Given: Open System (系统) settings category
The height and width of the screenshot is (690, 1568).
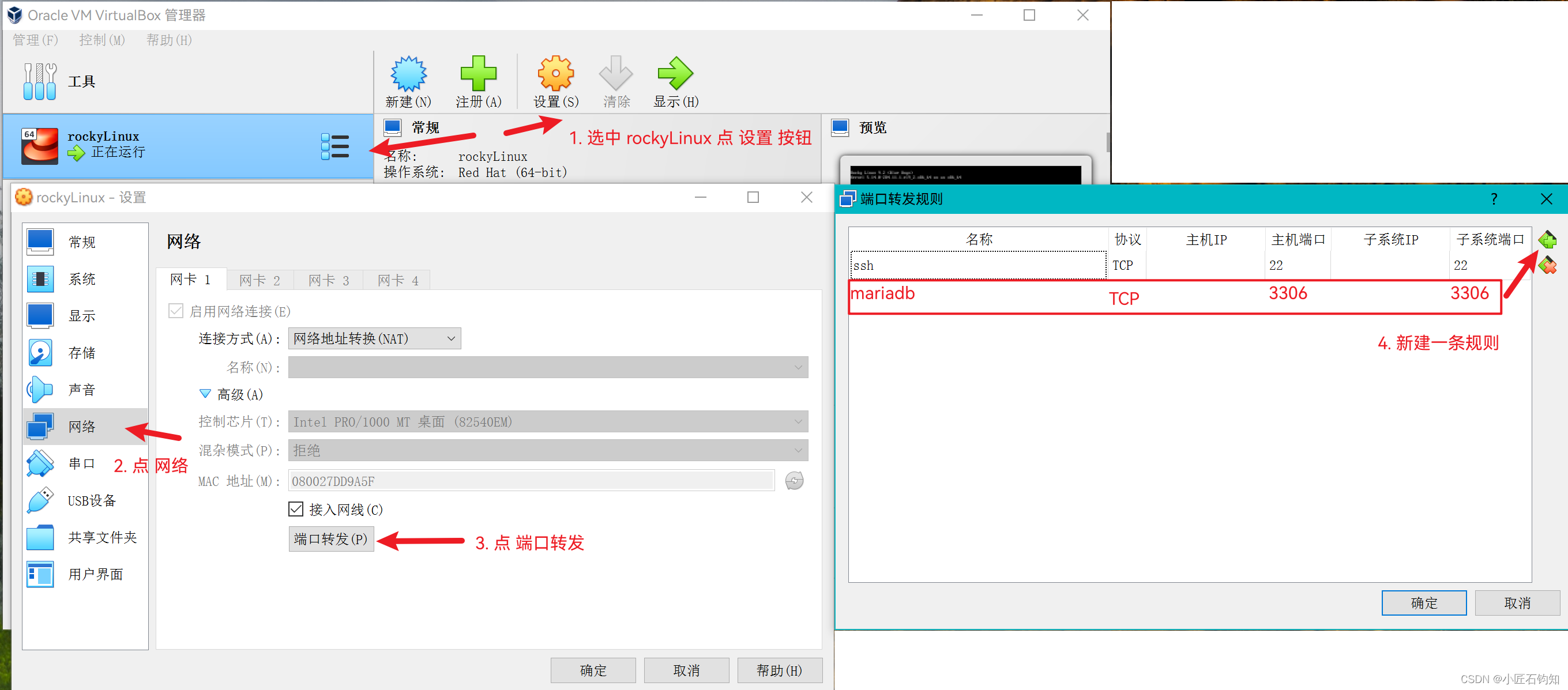Looking at the screenshot, I should pos(85,279).
